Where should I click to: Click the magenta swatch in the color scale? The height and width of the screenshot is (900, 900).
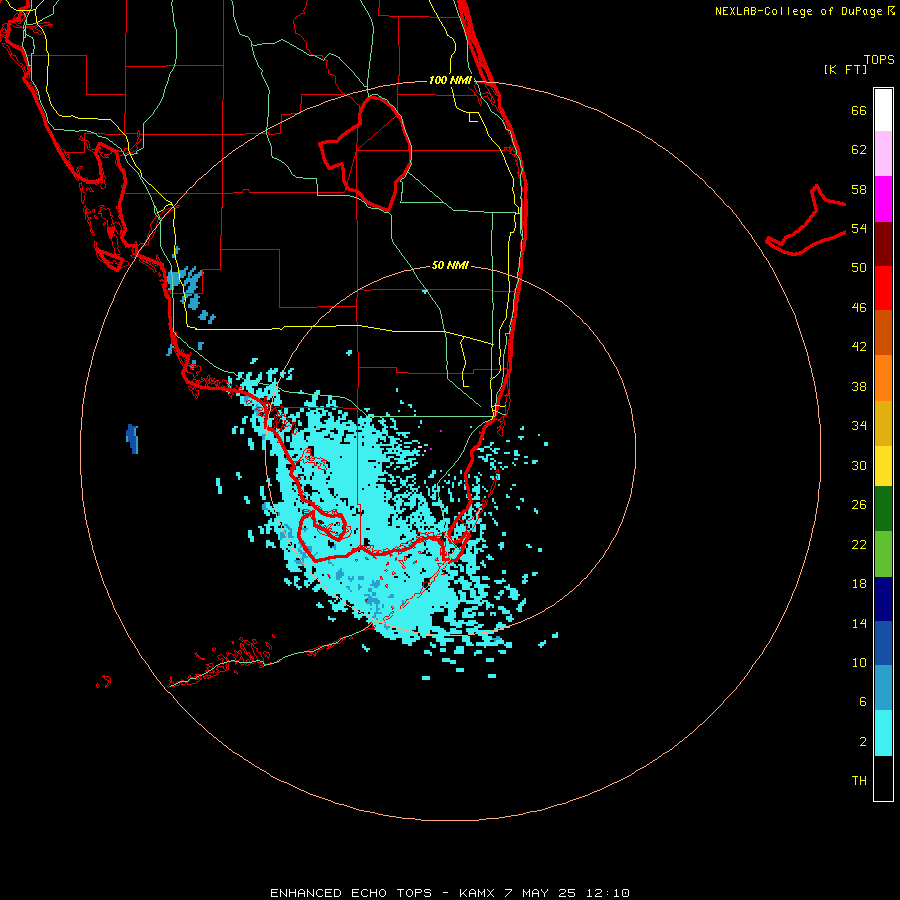tap(883, 199)
